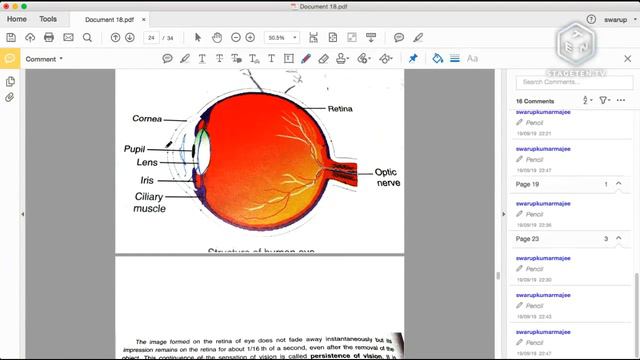
Task: Click the Search Comments field
Action: click(x=574, y=82)
